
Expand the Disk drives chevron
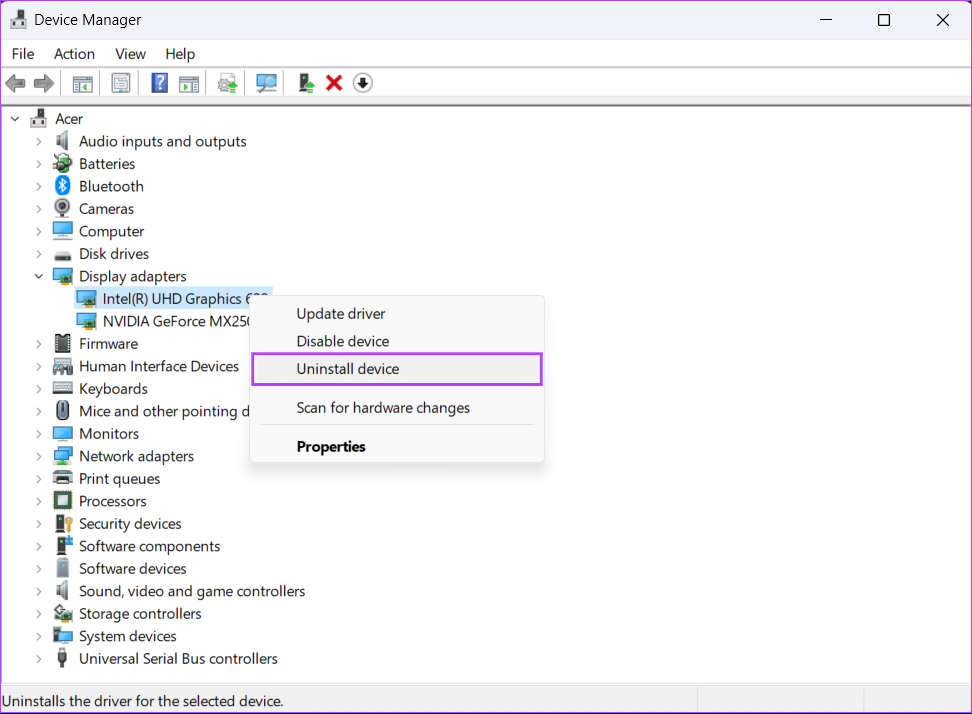(39, 253)
